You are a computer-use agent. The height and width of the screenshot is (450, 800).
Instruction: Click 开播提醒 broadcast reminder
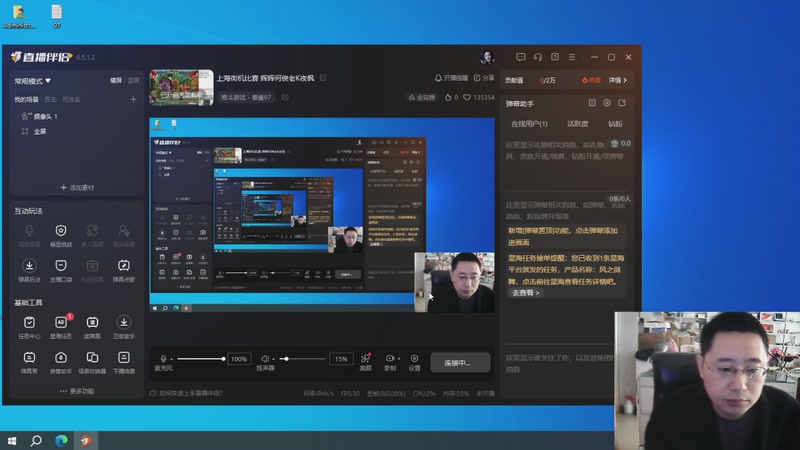click(451, 78)
